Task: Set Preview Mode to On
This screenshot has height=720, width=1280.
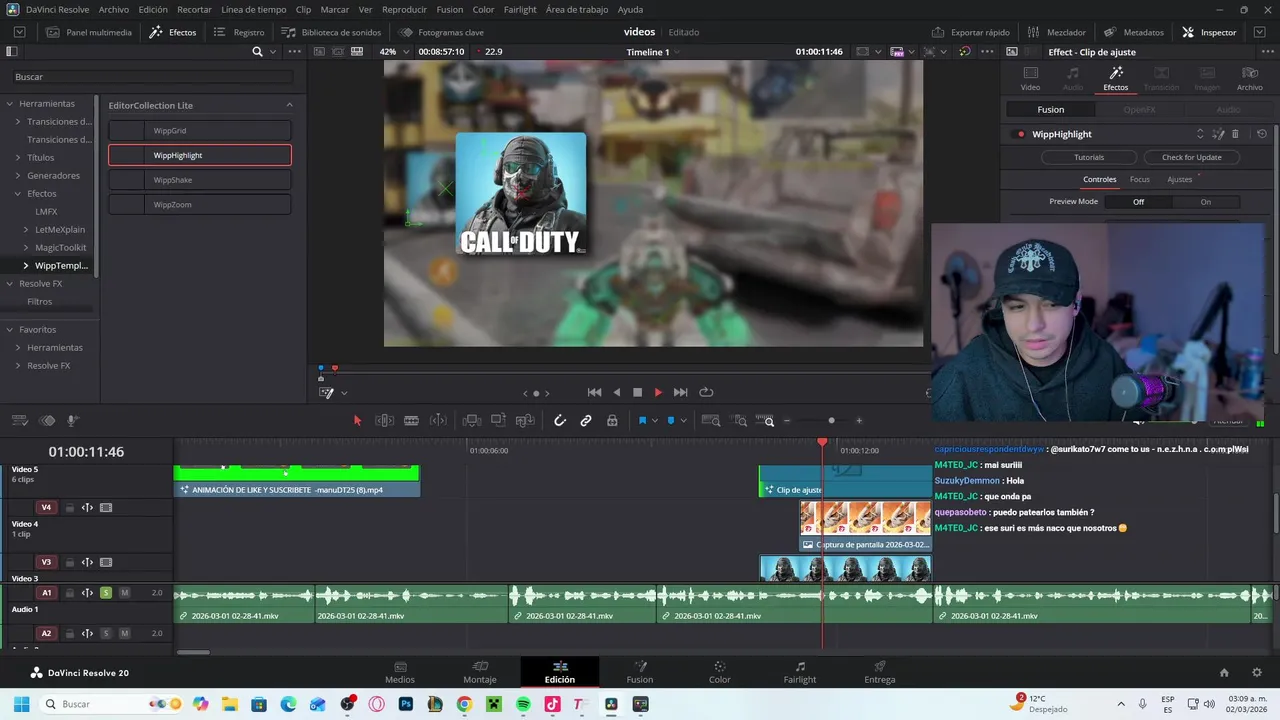Action: click(1206, 202)
